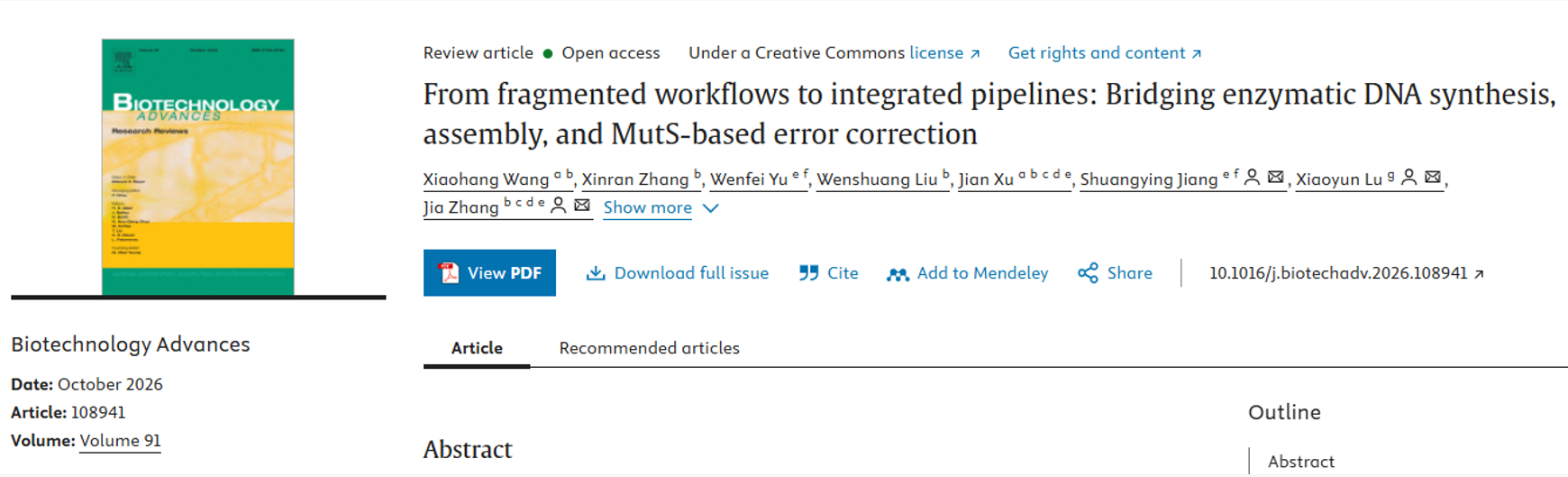Expand the author list with Show more
This screenshot has width=1568, height=477.
point(647,207)
